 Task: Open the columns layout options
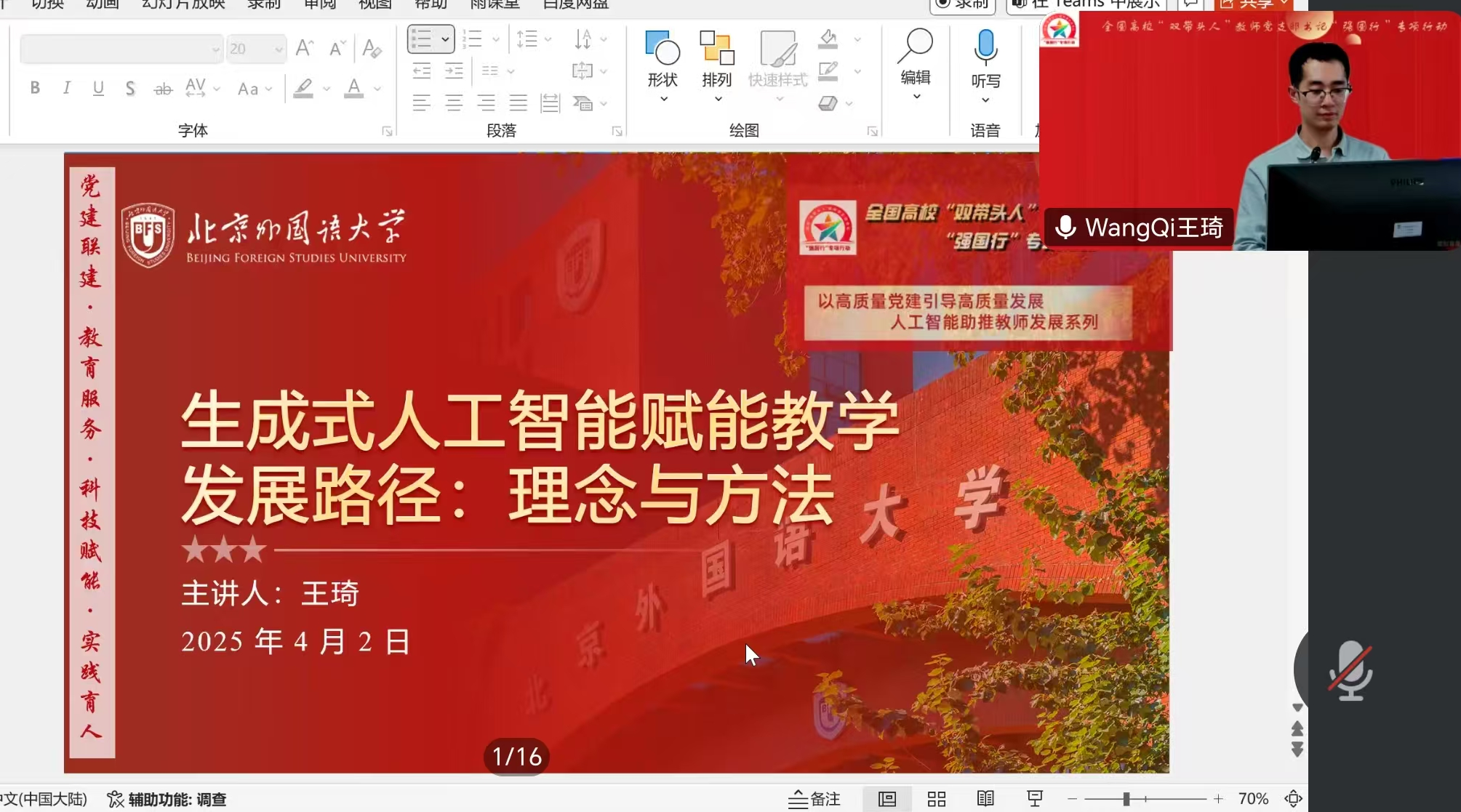[497, 71]
